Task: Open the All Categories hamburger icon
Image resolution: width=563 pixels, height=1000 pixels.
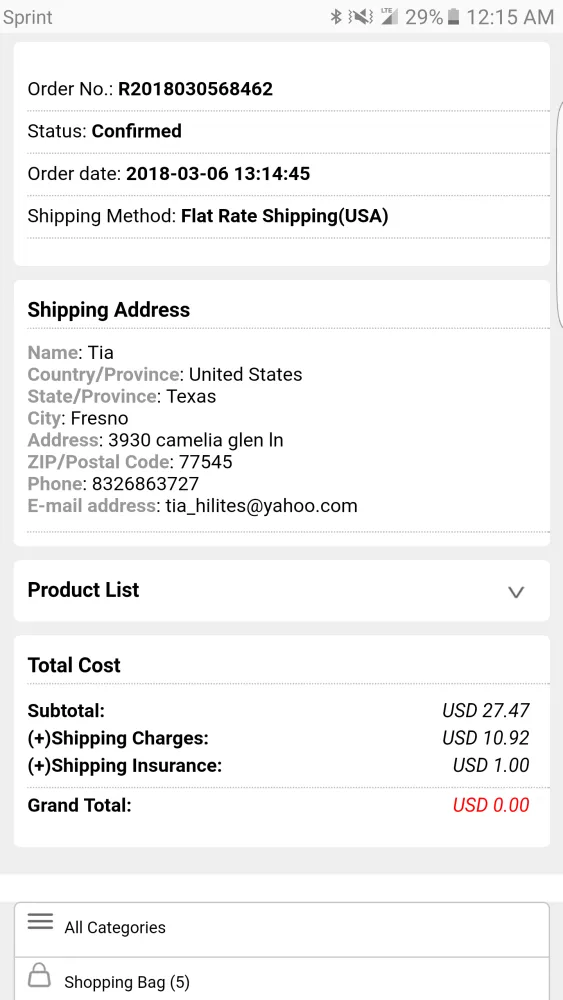Action: click(40, 922)
